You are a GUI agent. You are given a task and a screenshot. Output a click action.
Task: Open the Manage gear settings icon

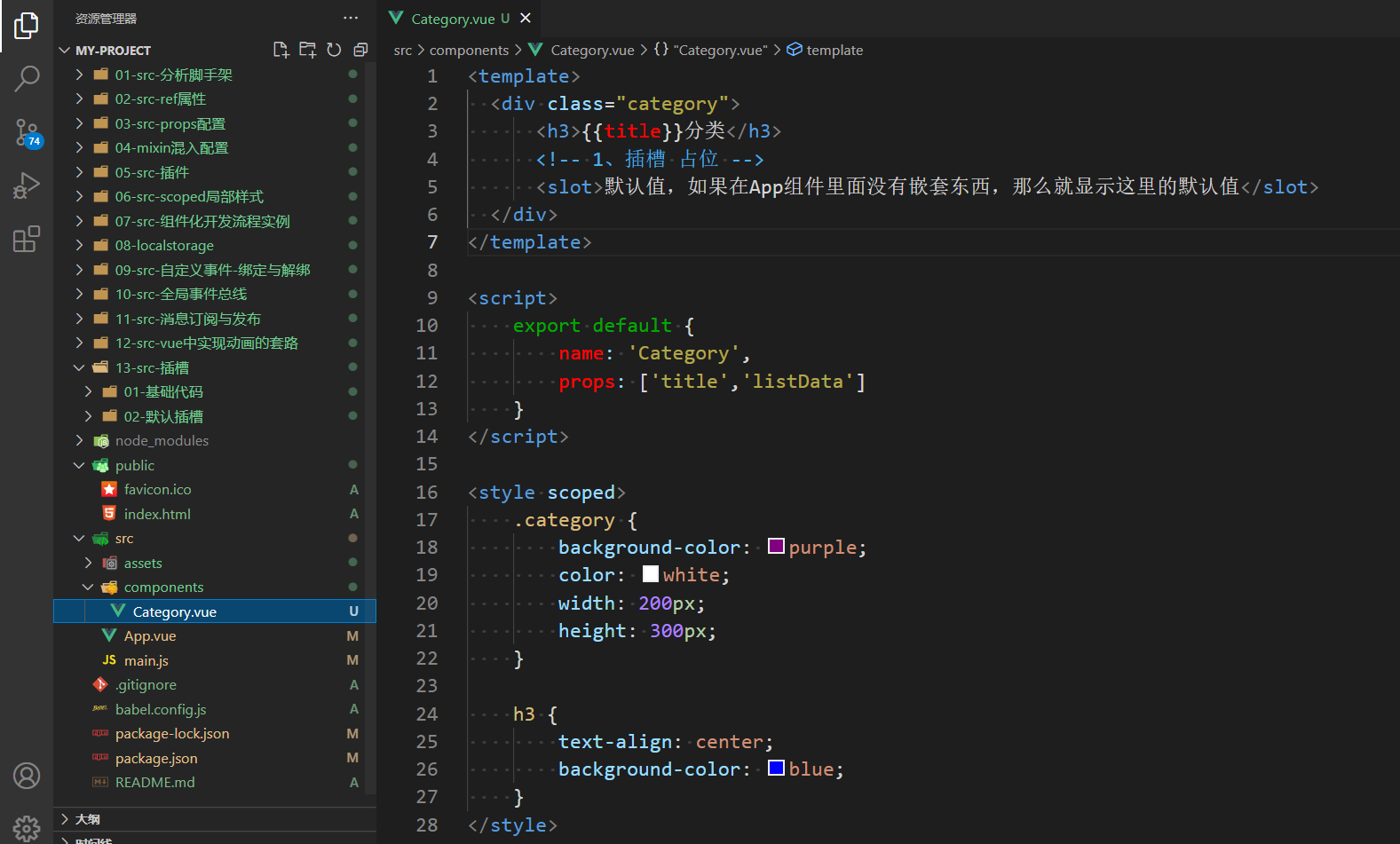27,828
